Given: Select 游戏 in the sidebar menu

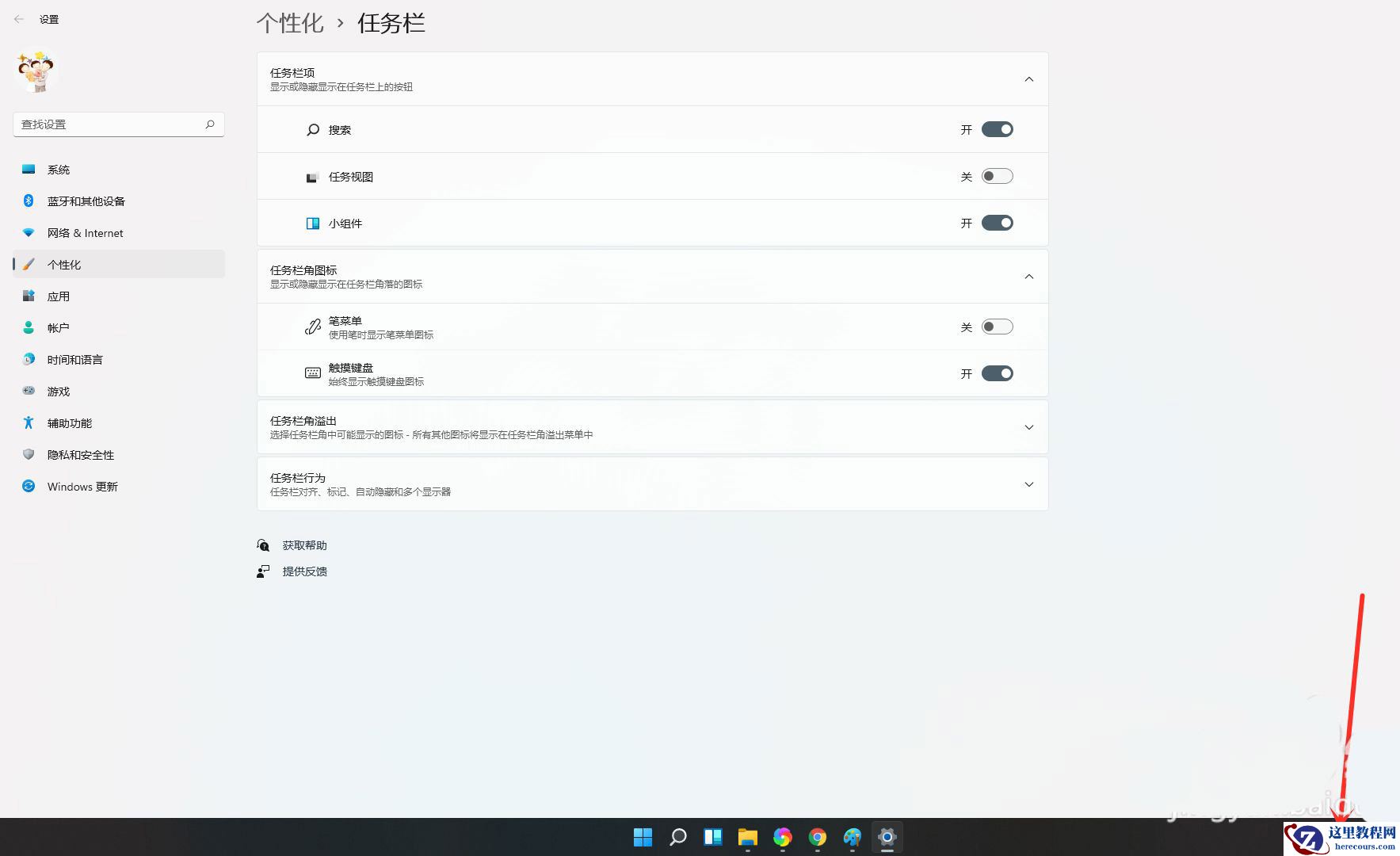Looking at the screenshot, I should [57, 391].
